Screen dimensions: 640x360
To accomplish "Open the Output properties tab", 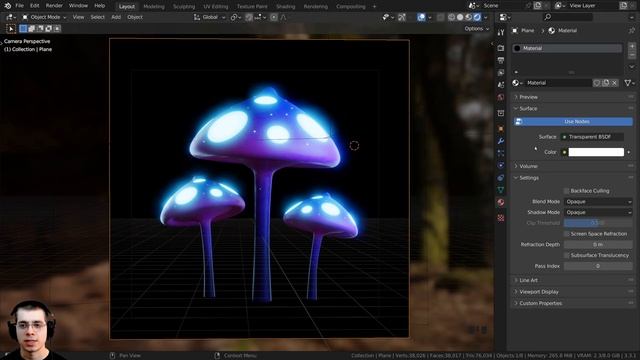I will 501,60.
